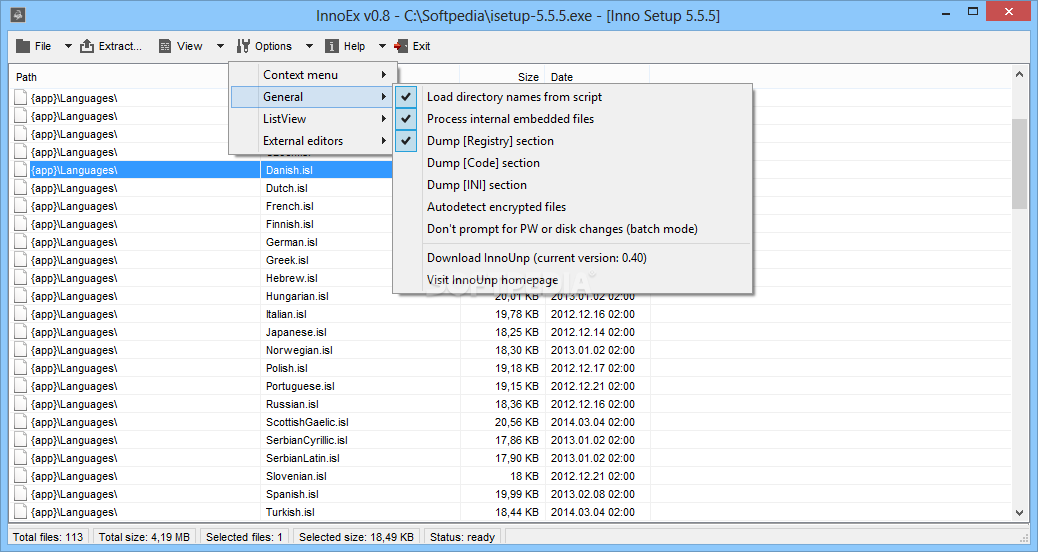
Task: Click the Exit button label
Action: tap(421, 46)
